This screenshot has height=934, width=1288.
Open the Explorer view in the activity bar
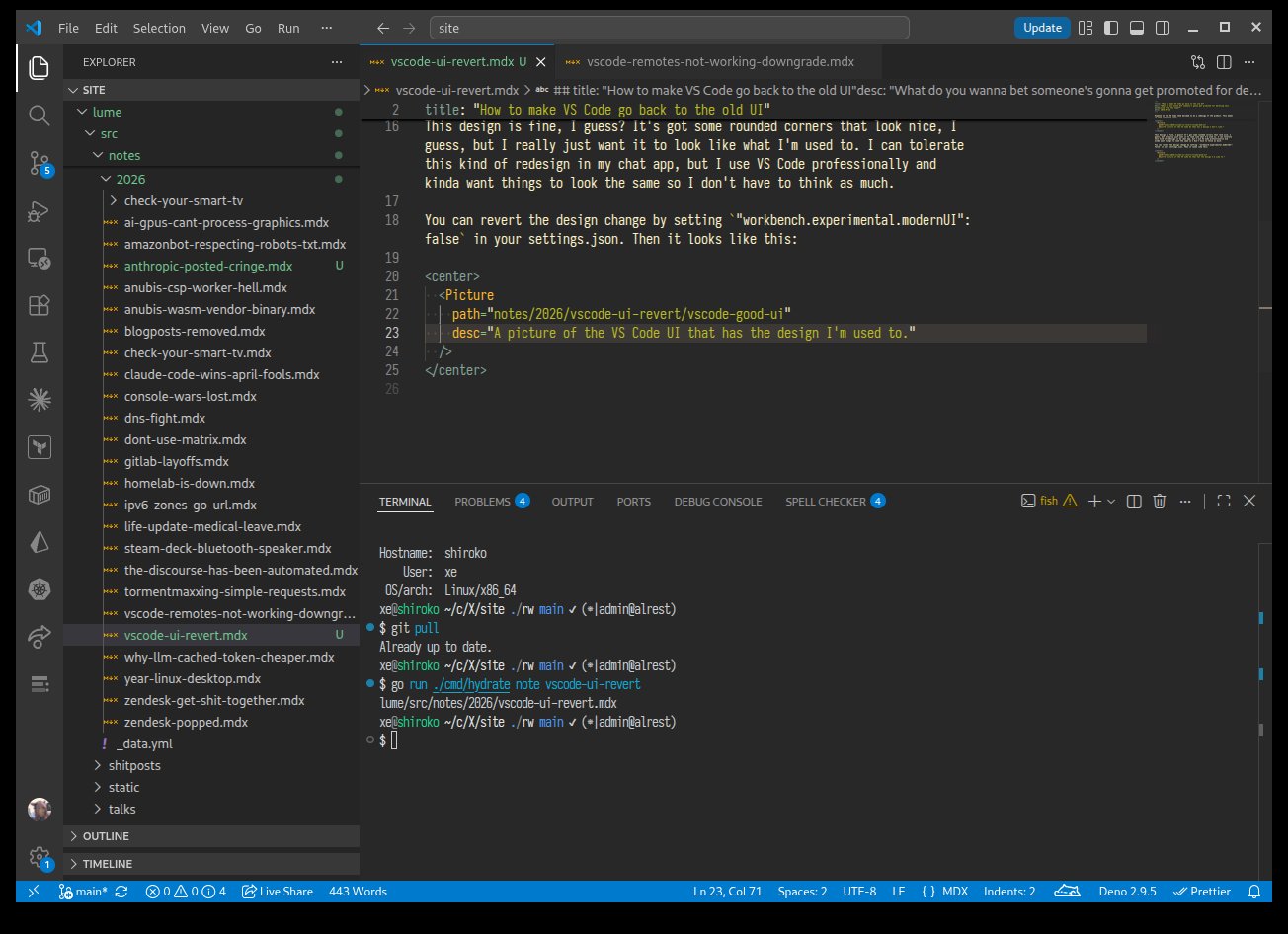coord(40,68)
